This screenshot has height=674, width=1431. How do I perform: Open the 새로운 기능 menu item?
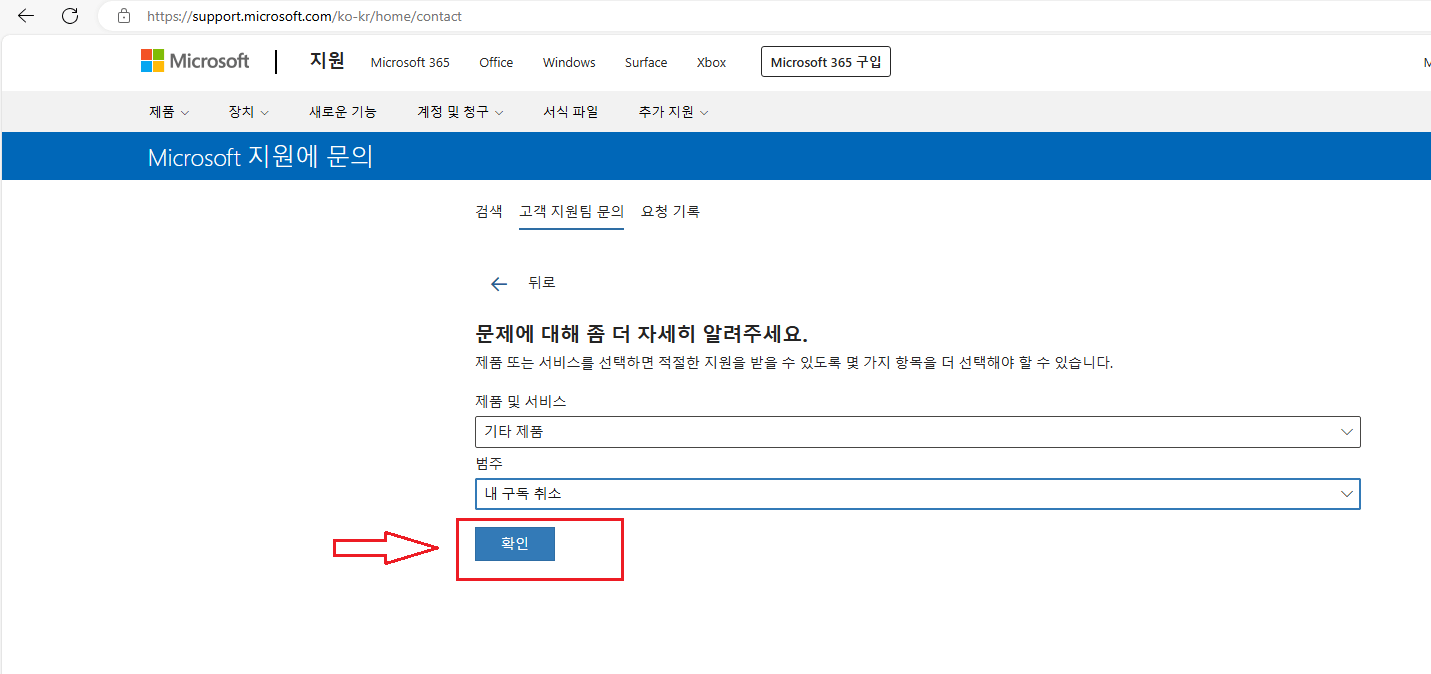point(343,112)
